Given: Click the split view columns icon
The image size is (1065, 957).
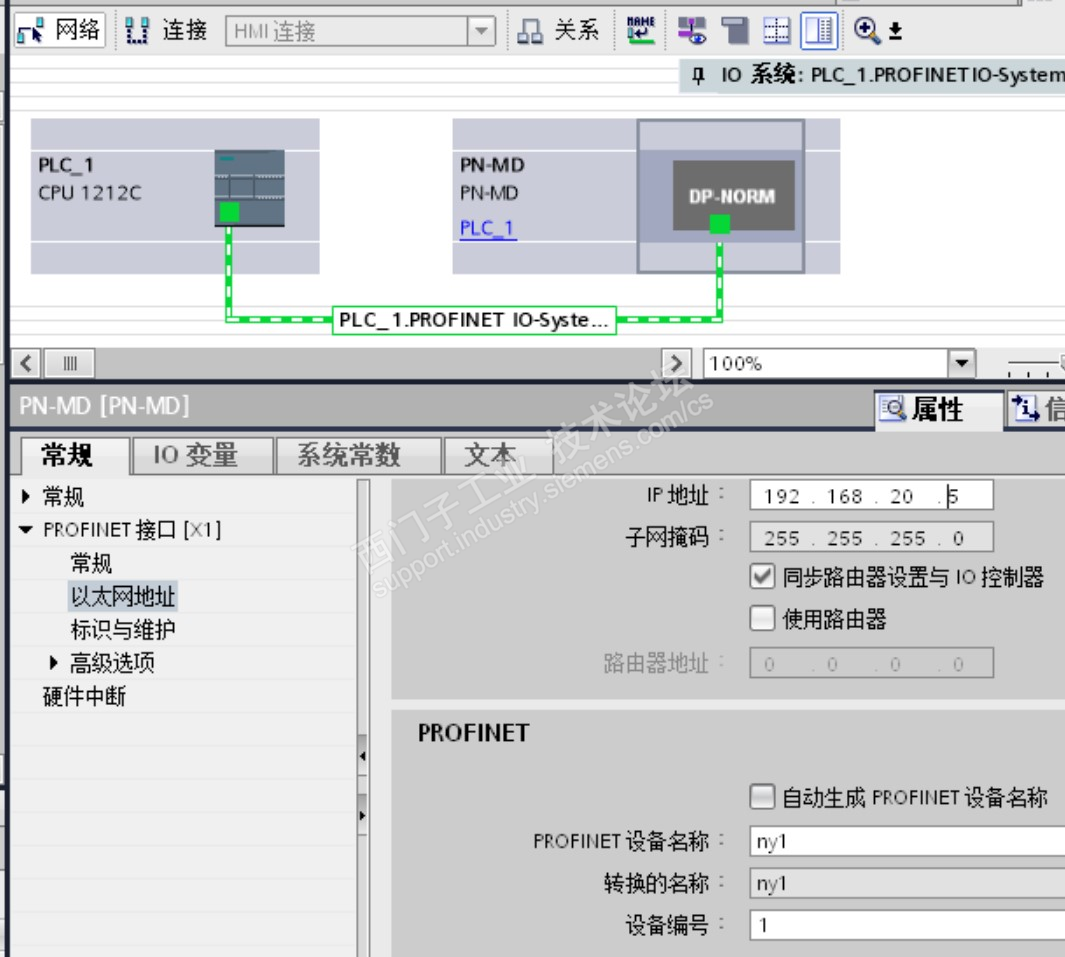Looking at the screenshot, I should [818, 31].
